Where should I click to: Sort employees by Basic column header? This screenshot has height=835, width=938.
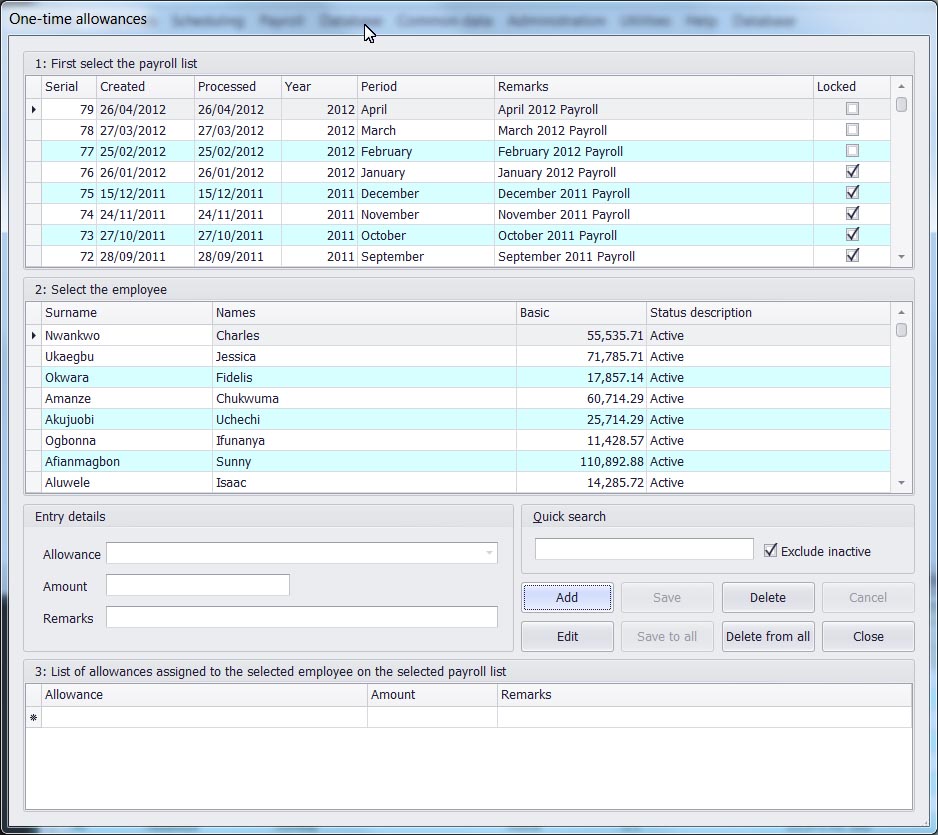pos(580,313)
